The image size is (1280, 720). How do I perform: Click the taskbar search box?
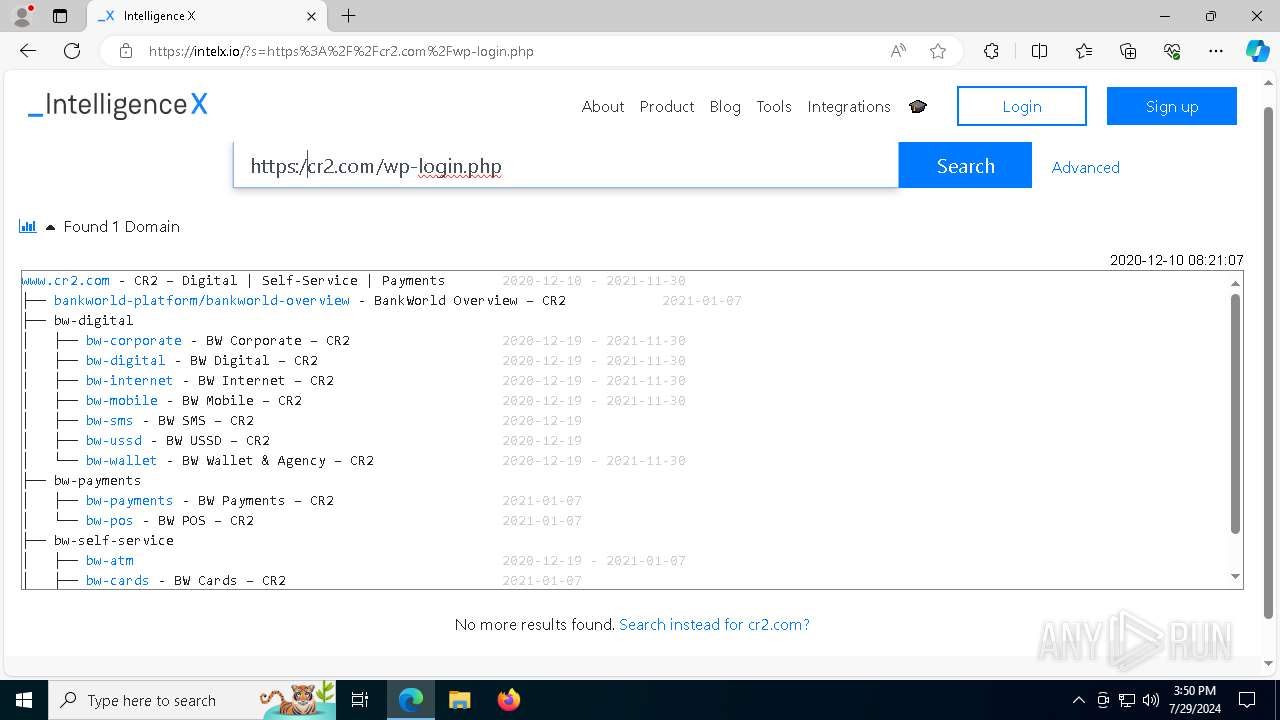coord(193,700)
